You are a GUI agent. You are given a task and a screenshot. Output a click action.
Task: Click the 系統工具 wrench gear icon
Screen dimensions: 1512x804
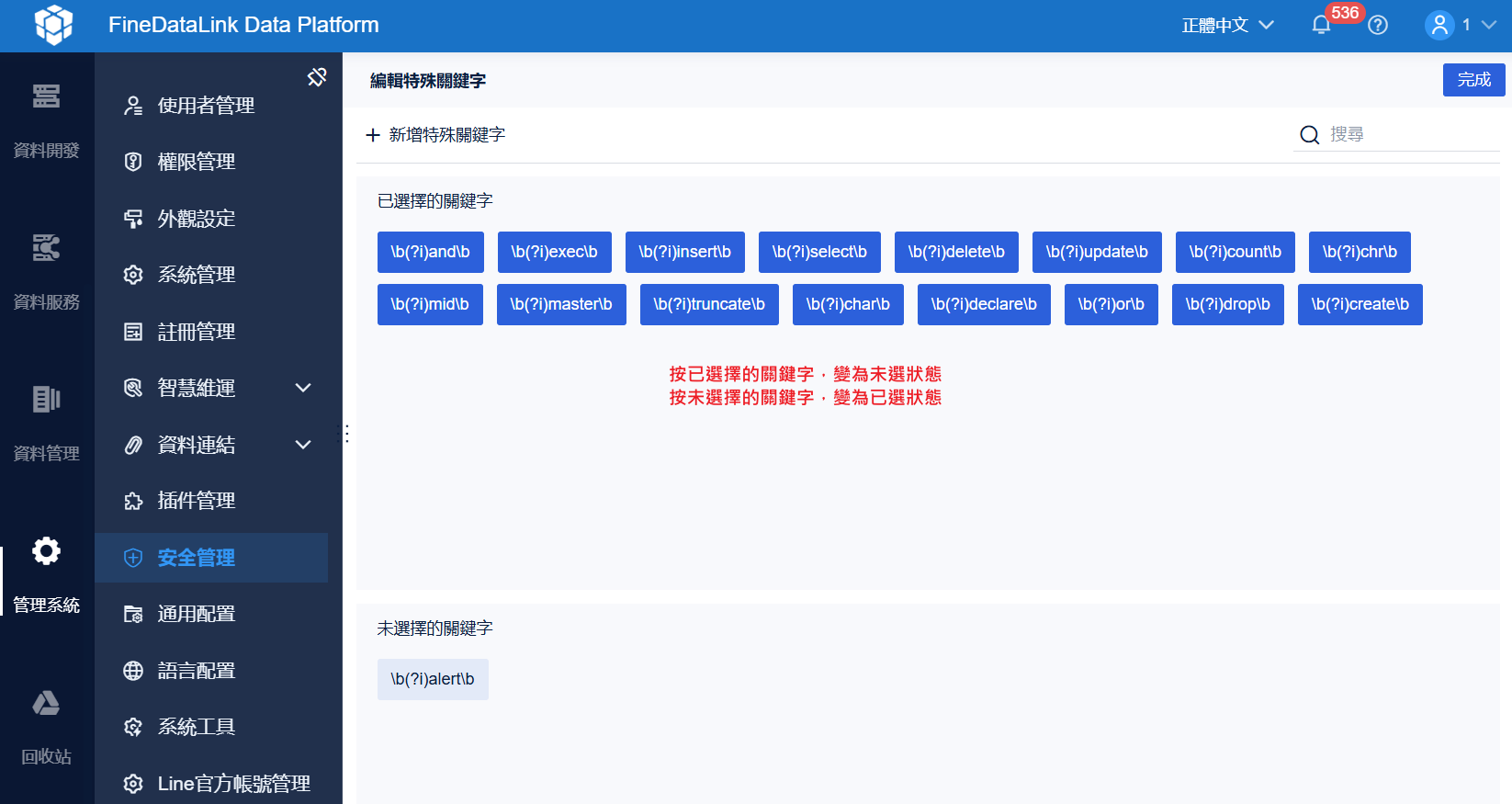tap(133, 727)
